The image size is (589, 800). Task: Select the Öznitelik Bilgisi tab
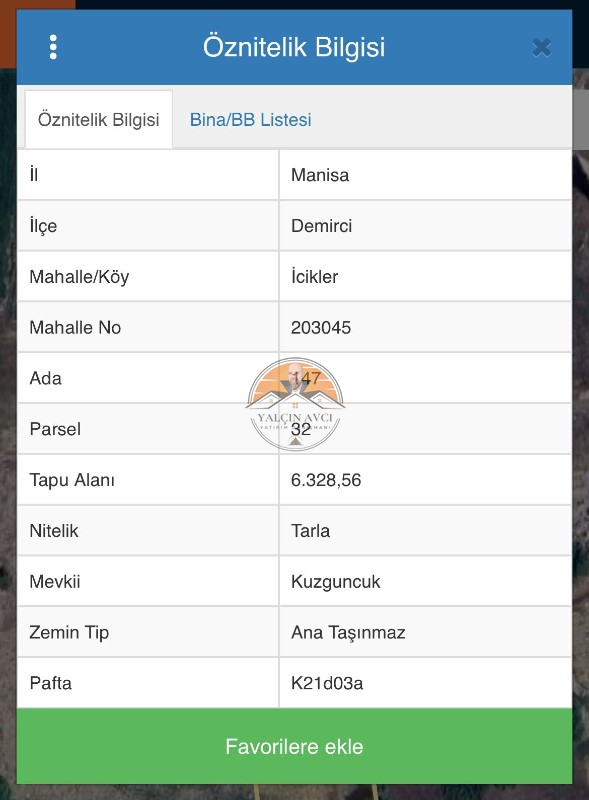click(99, 120)
